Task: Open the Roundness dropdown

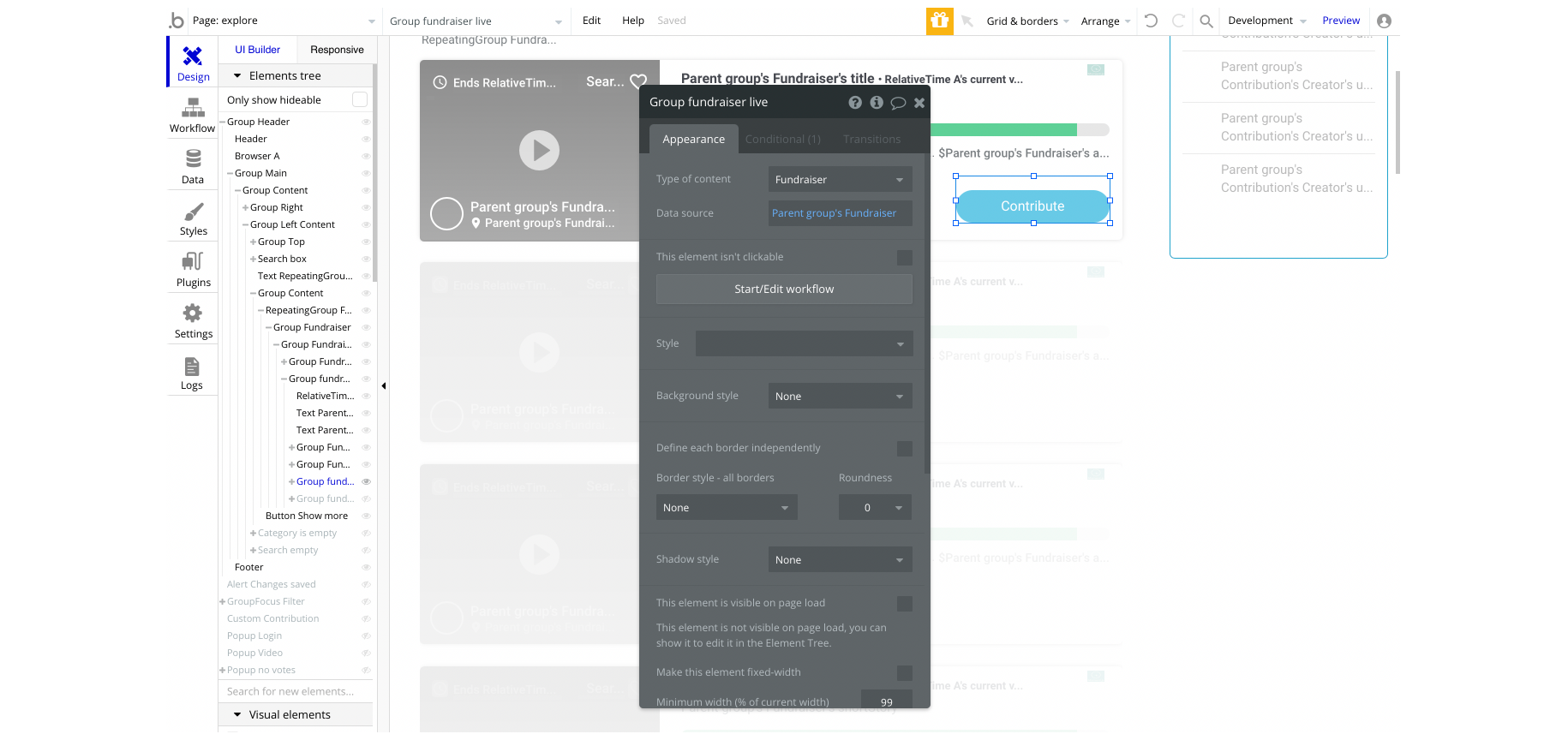Action: [875, 507]
